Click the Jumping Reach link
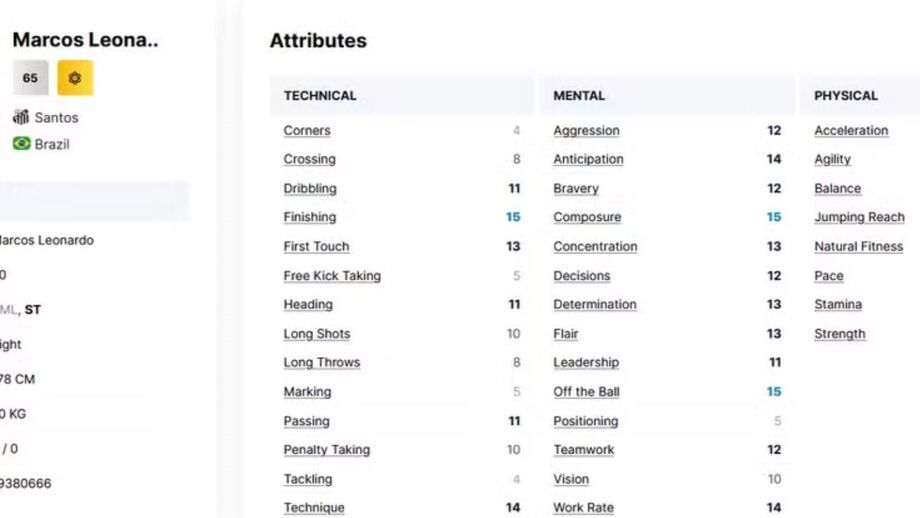This screenshot has width=920, height=518. tap(859, 217)
